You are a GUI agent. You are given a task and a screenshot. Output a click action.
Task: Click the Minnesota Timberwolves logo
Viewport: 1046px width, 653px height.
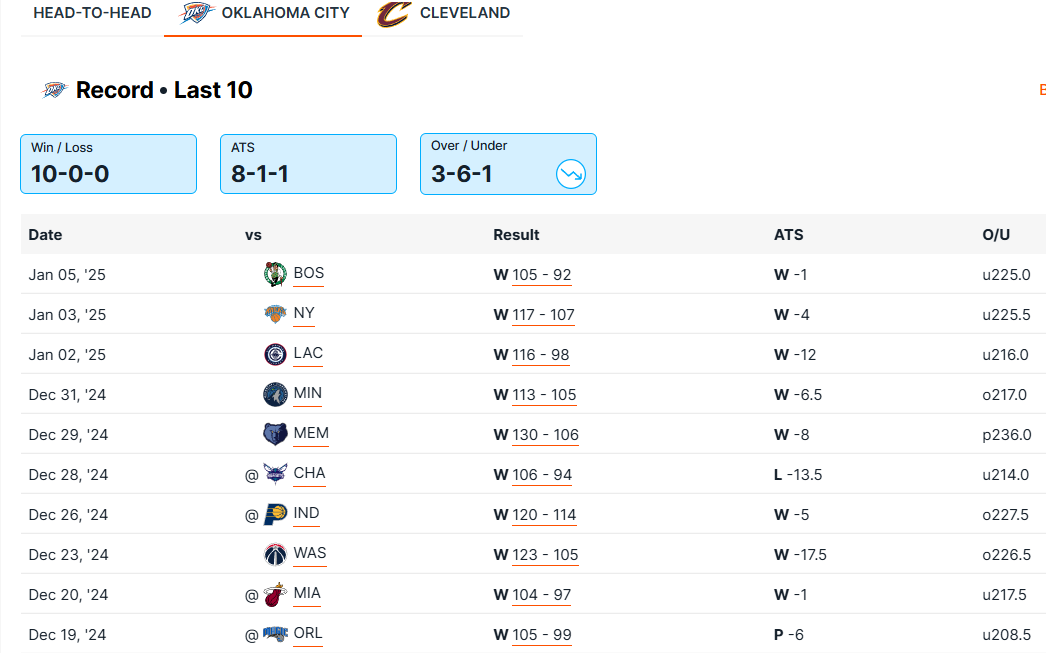coord(275,394)
